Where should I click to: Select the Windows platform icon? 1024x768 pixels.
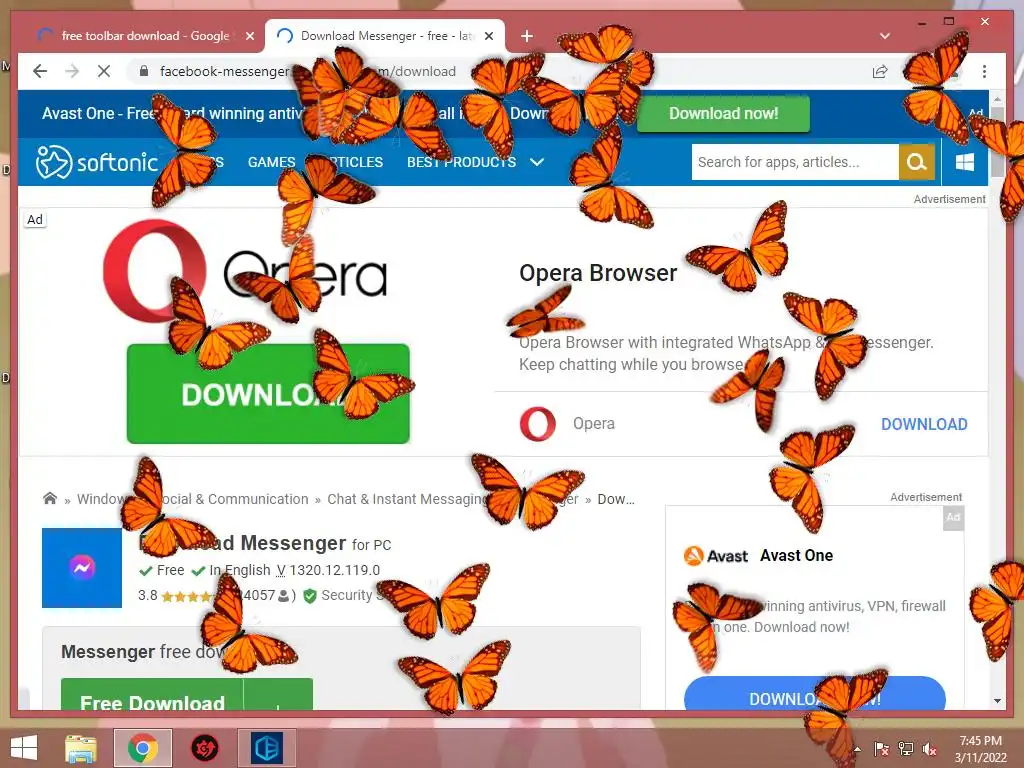tap(965, 162)
